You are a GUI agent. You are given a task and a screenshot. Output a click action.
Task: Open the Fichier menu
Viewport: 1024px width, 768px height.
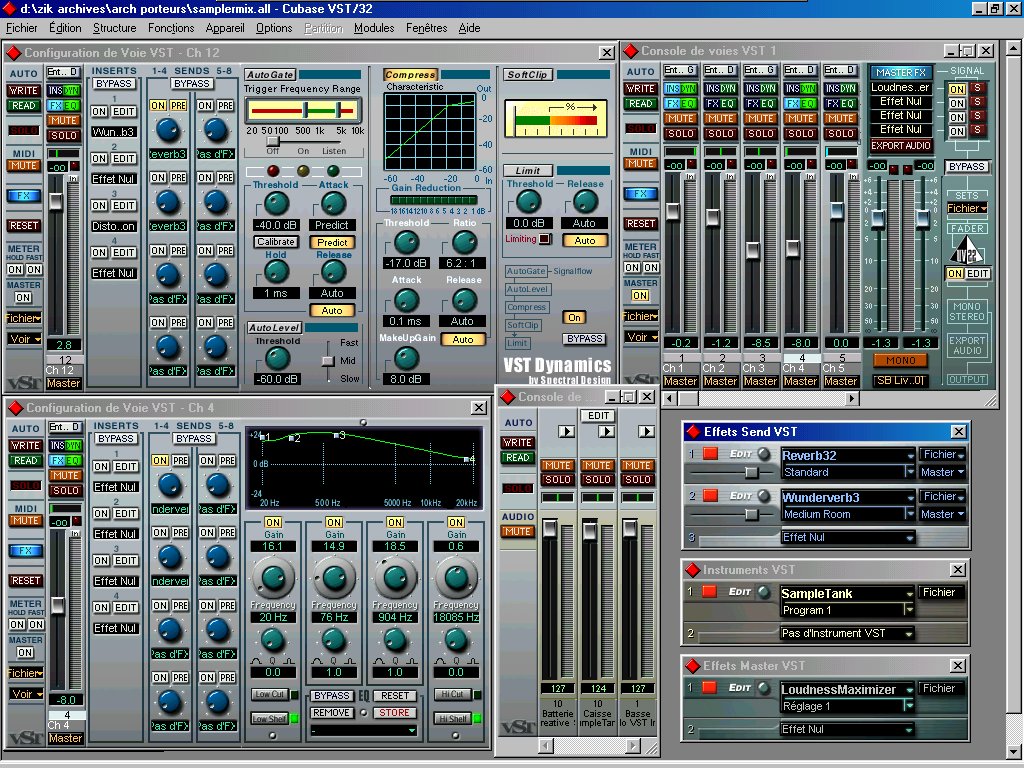click(22, 28)
